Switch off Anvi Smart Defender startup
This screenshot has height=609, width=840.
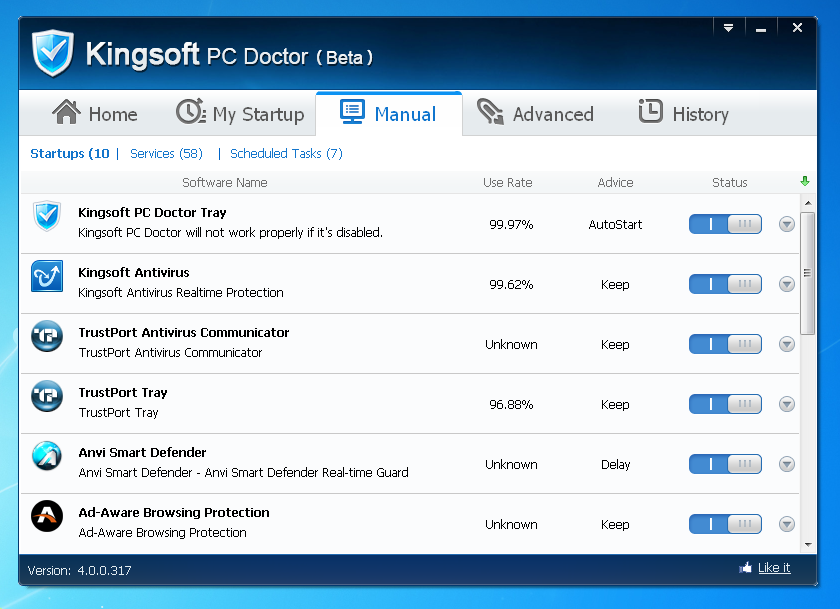tap(725, 464)
